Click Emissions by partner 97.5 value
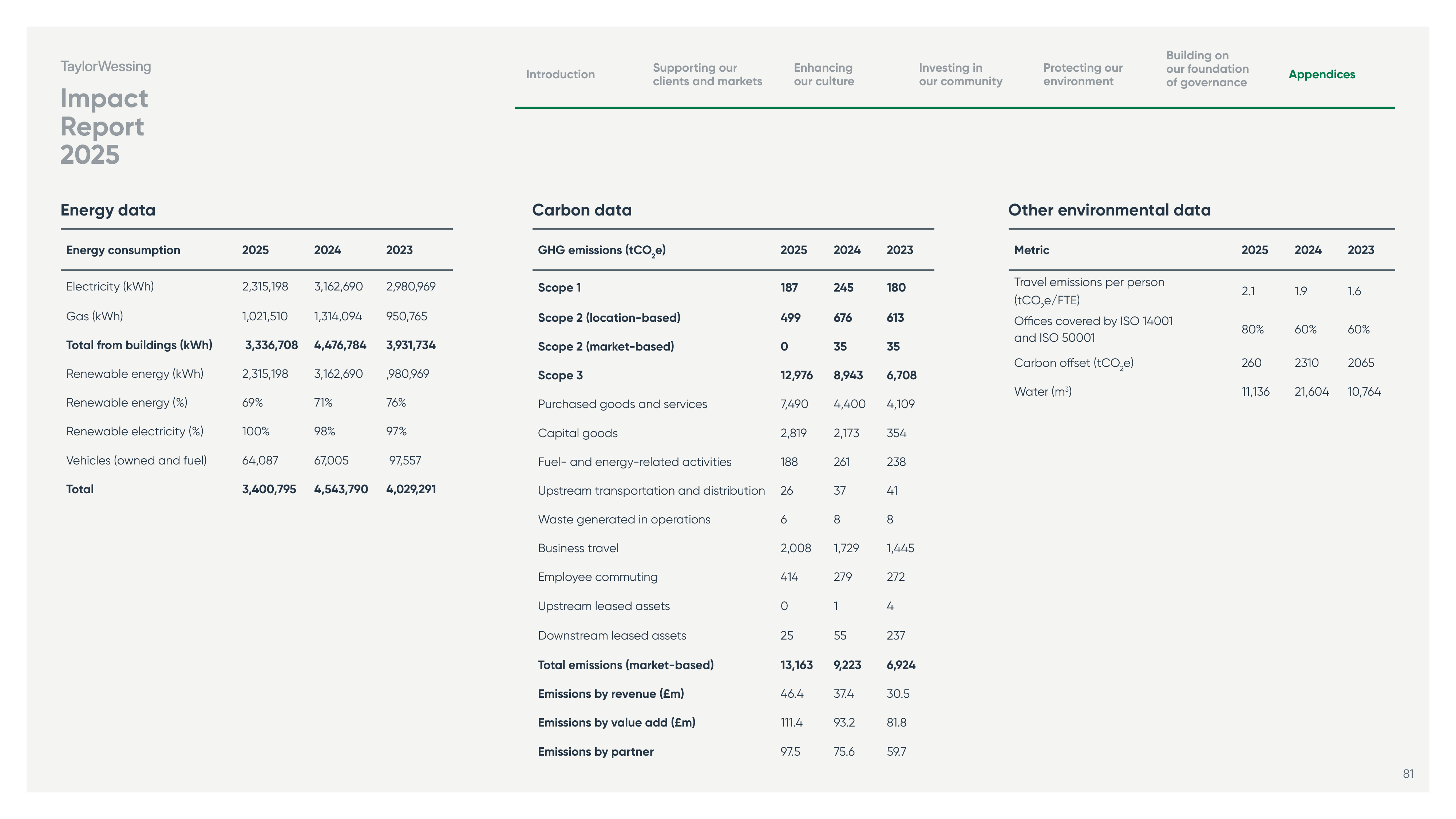Viewport: 1456px width, 819px height. pos(790,752)
